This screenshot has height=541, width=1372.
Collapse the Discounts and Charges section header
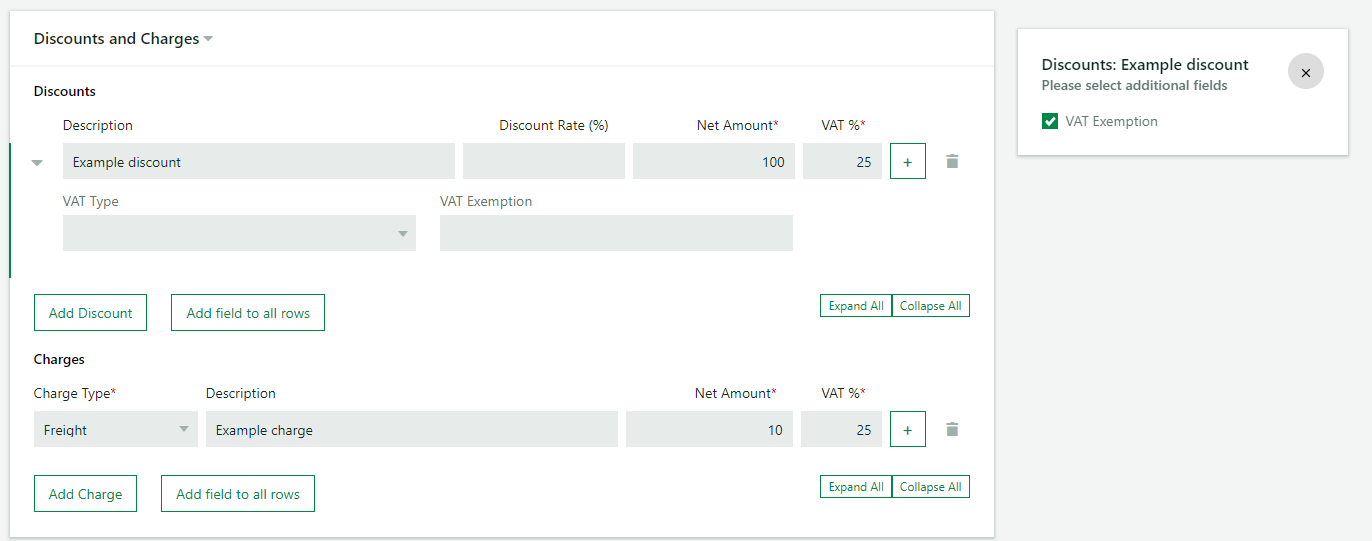tap(124, 39)
